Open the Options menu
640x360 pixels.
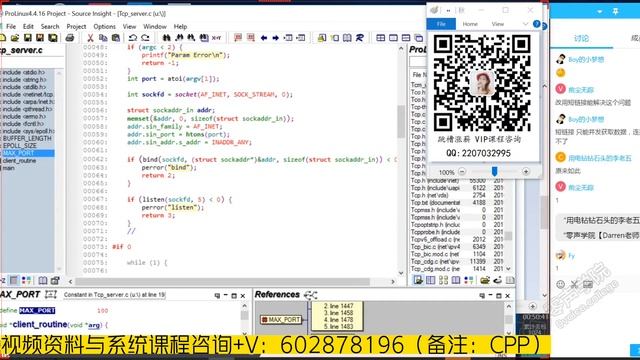click(104, 27)
